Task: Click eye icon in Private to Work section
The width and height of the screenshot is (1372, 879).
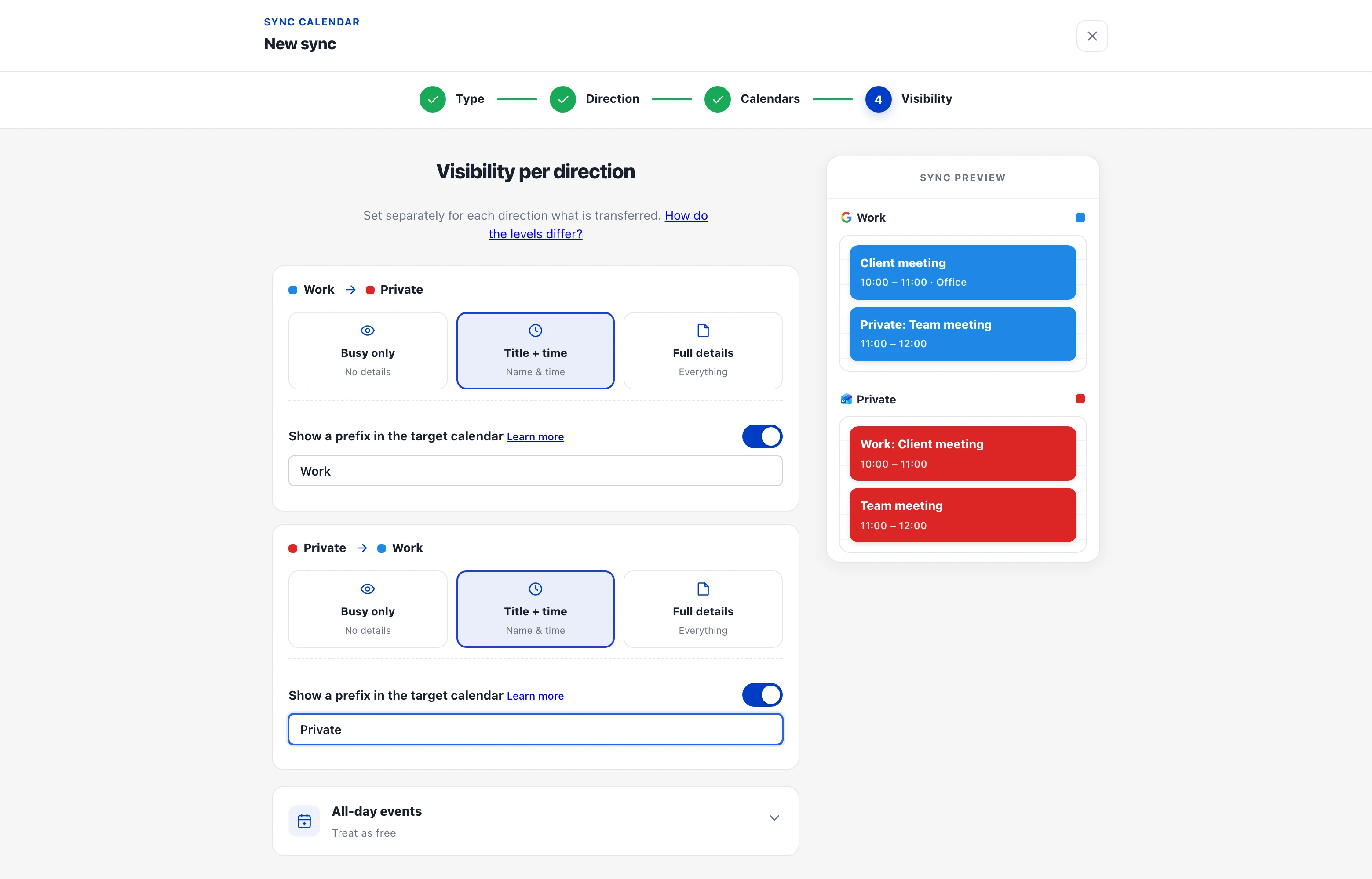Action: pos(368,589)
